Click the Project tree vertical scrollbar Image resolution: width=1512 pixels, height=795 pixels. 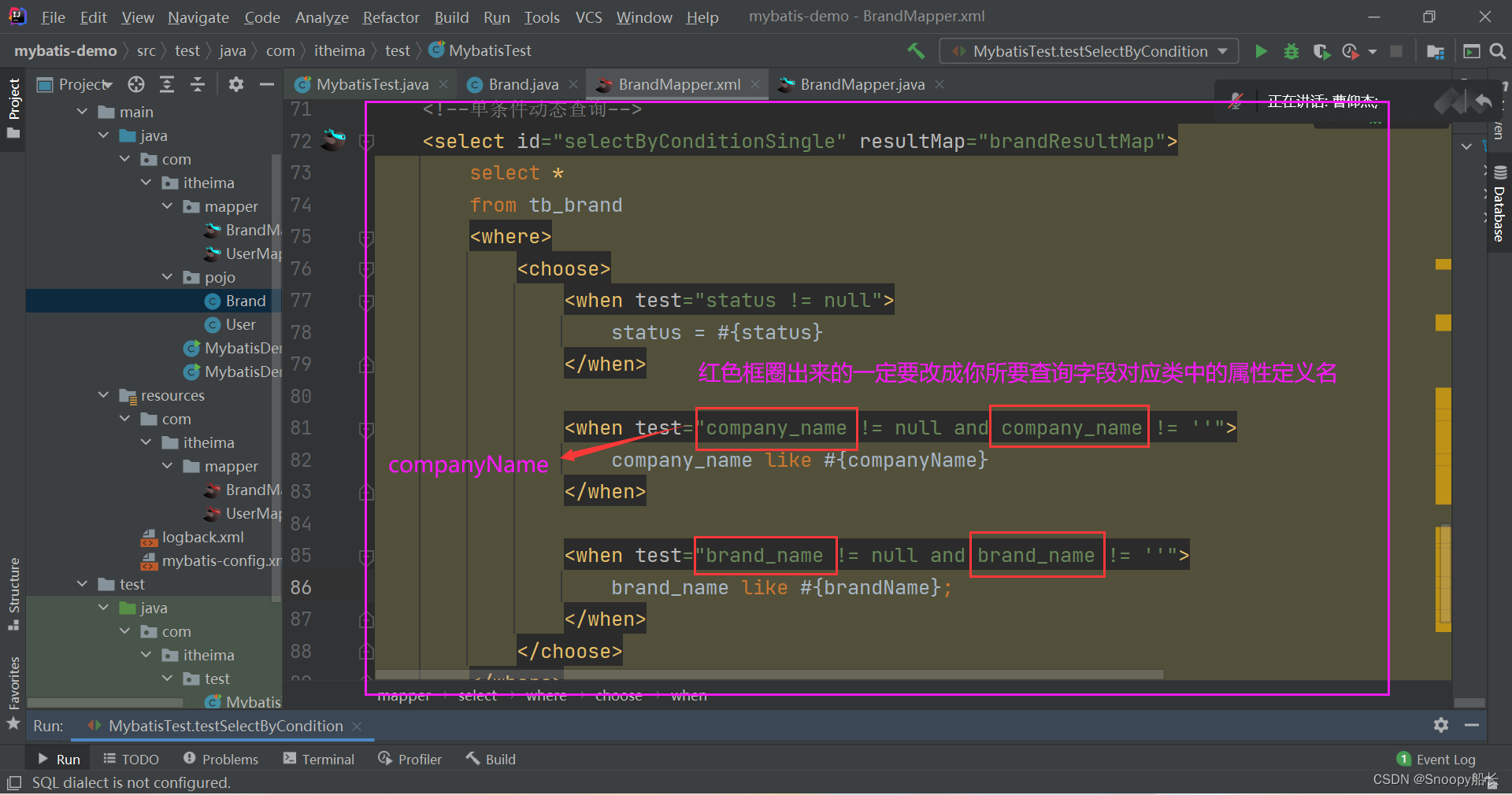(276, 378)
